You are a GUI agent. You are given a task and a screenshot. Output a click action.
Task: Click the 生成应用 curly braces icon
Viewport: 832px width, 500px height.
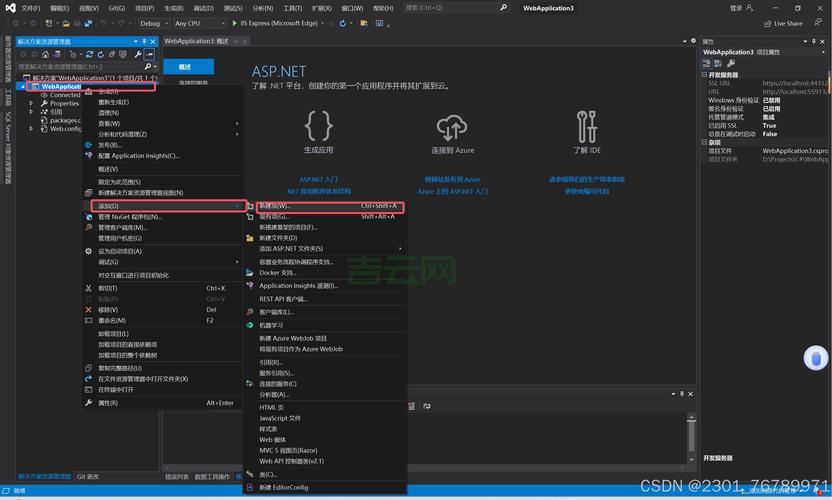click(x=318, y=126)
